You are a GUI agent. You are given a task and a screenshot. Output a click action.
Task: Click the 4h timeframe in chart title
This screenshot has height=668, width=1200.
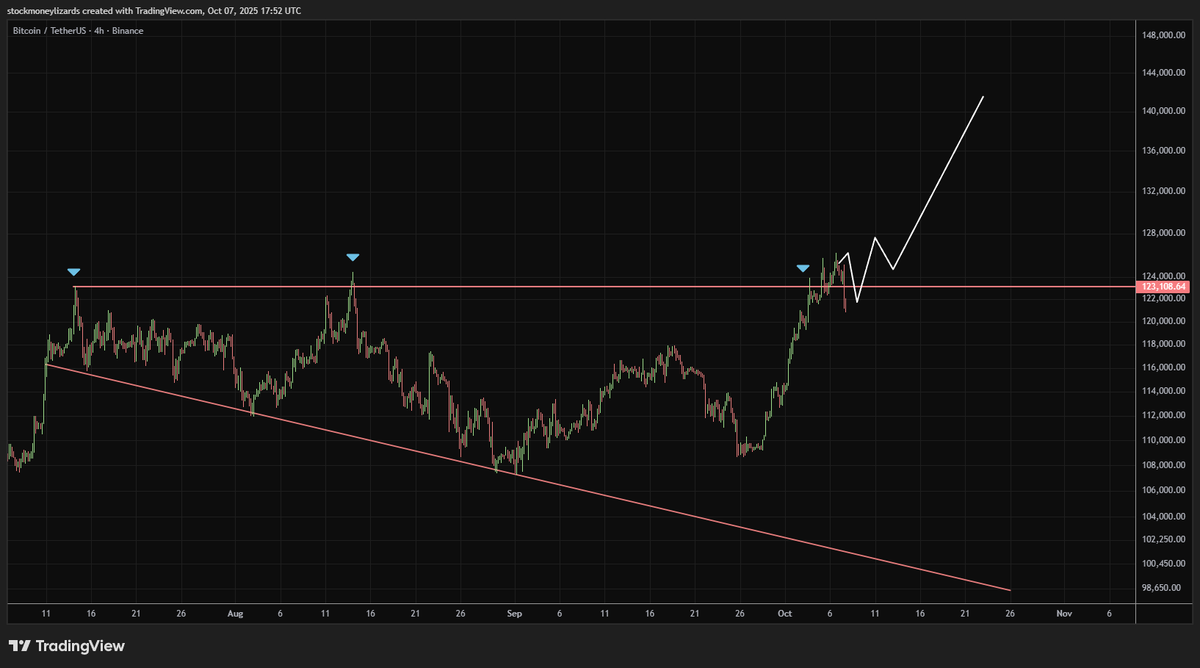click(x=97, y=31)
